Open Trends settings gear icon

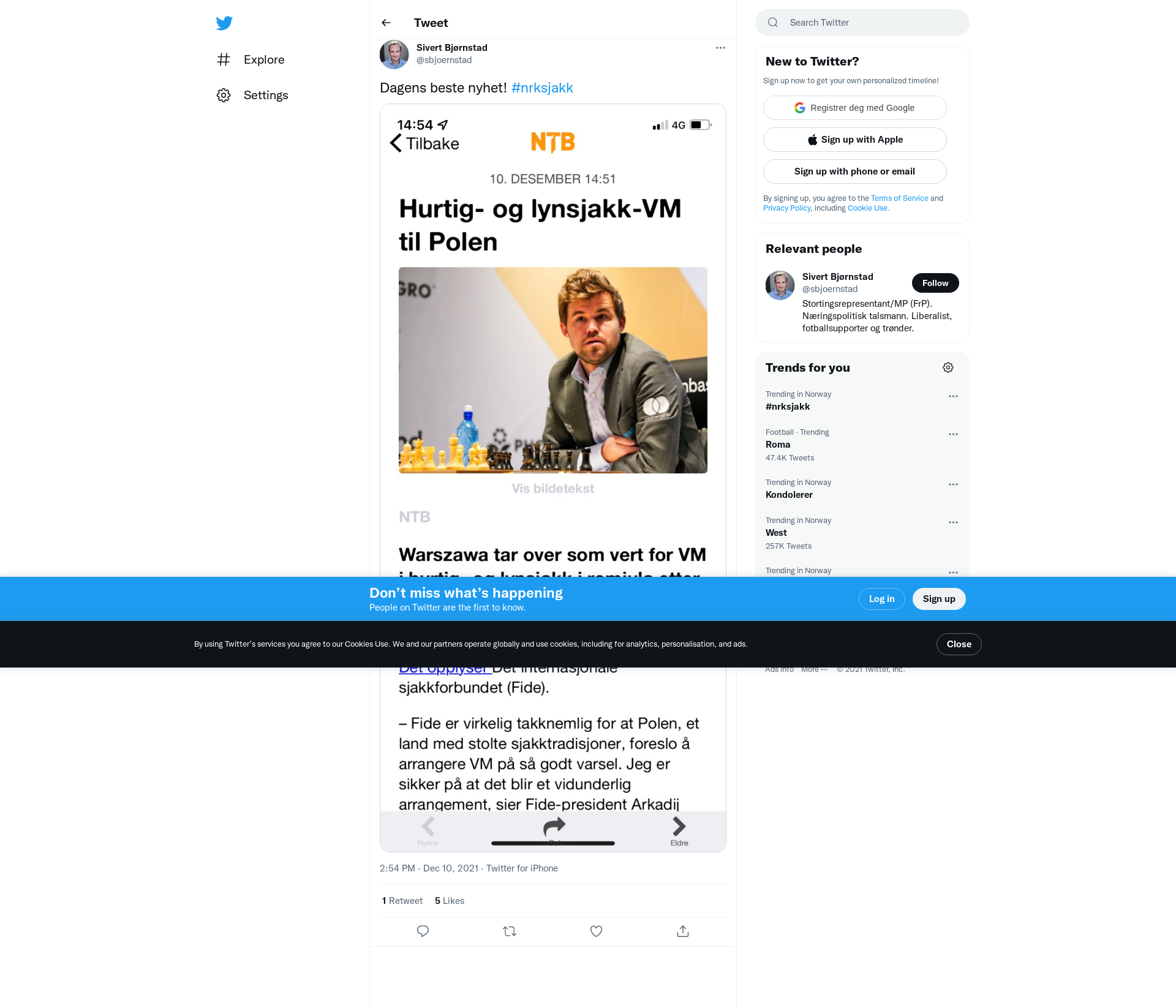pyautogui.click(x=948, y=367)
